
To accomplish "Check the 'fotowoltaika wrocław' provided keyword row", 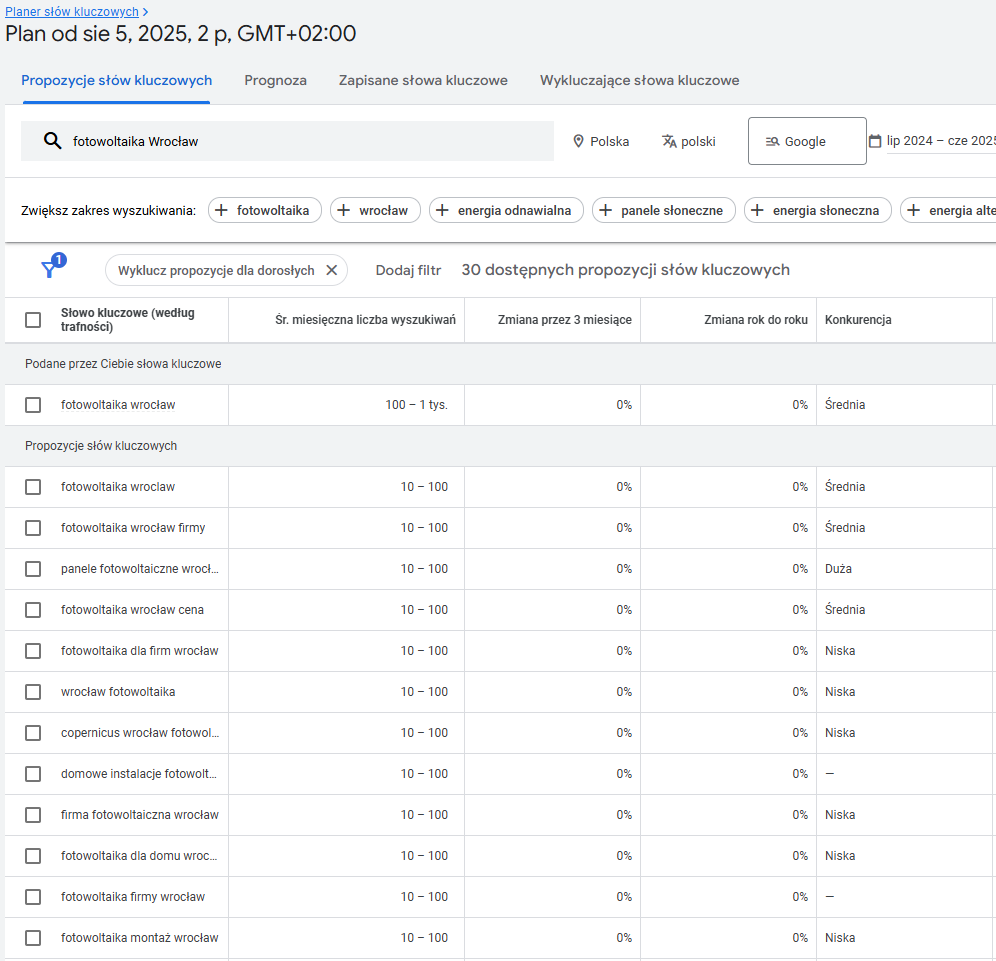I will pos(33,405).
